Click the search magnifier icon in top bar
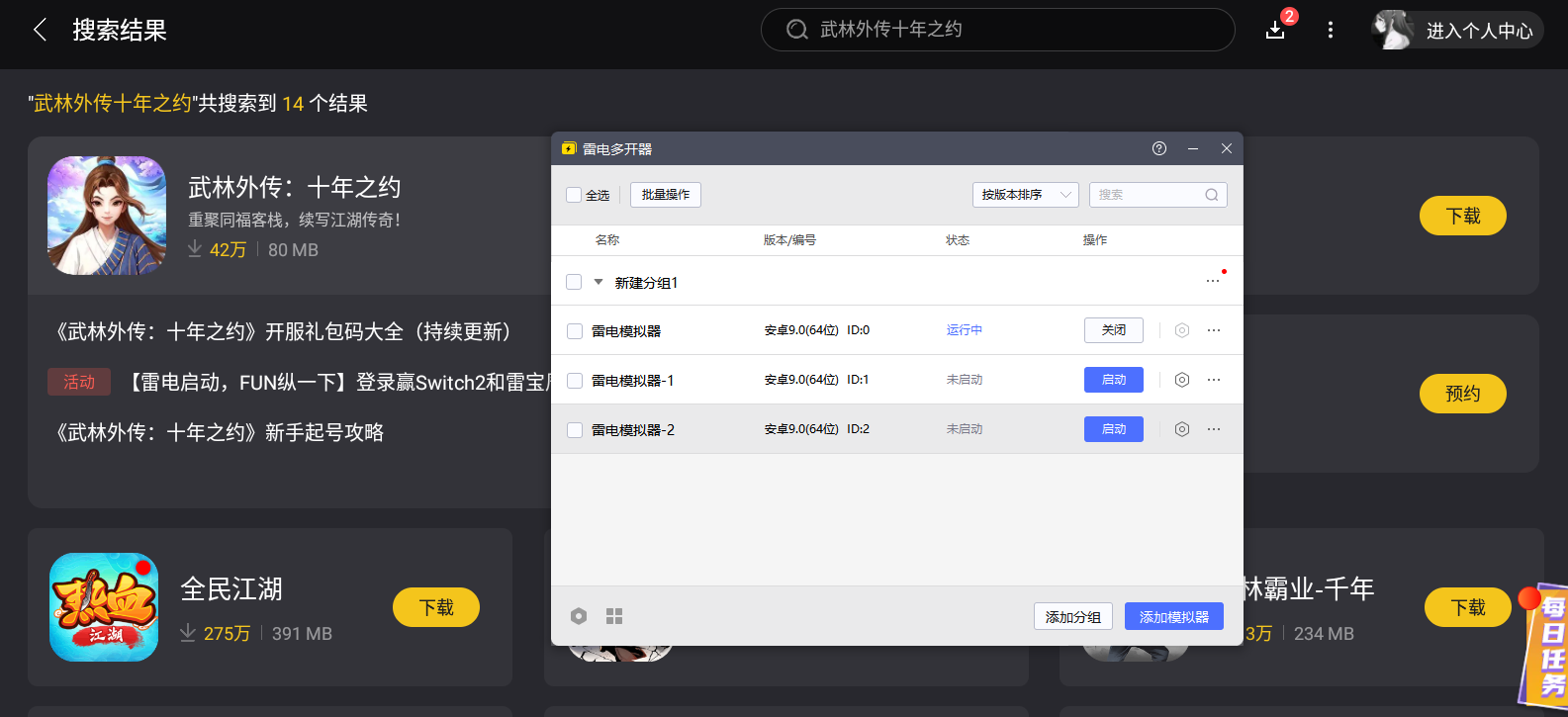Image resolution: width=1568 pixels, height=717 pixels. pyautogui.click(x=797, y=30)
